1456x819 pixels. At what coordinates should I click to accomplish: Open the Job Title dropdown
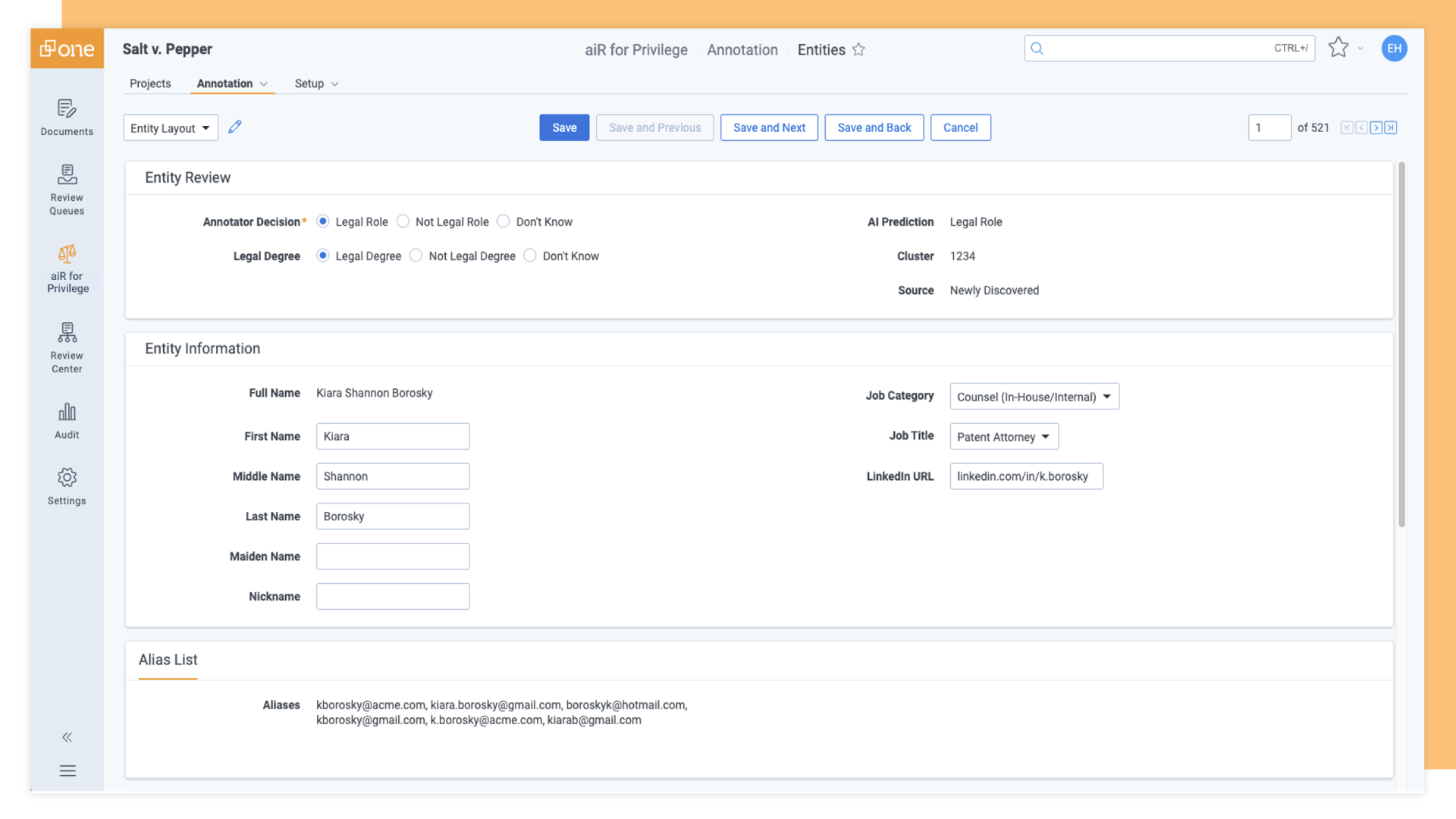pyautogui.click(x=1003, y=436)
